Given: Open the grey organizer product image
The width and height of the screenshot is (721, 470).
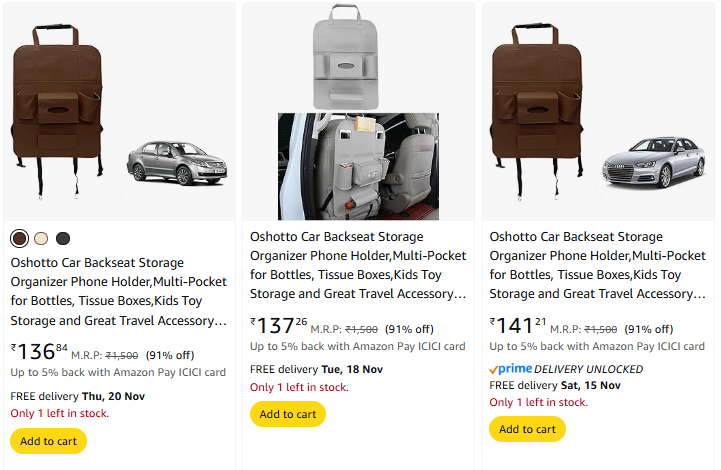Looking at the screenshot, I should tap(358, 112).
